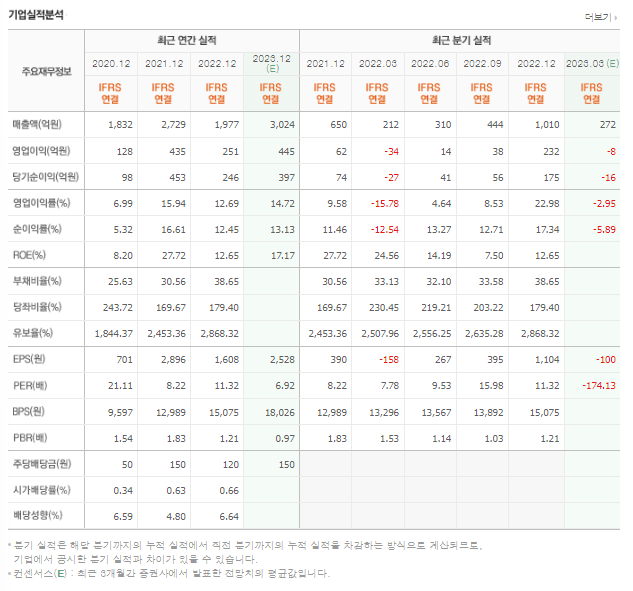This screenshot has width=633, height=591.
Task: Click the red -27 net income value
Action: [392, 178]
